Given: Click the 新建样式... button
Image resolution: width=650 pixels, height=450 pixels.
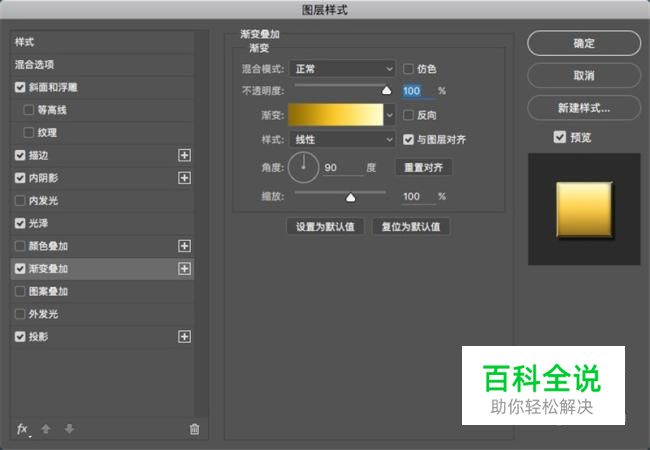Looking at the screenshot, I should pos(584,108).
